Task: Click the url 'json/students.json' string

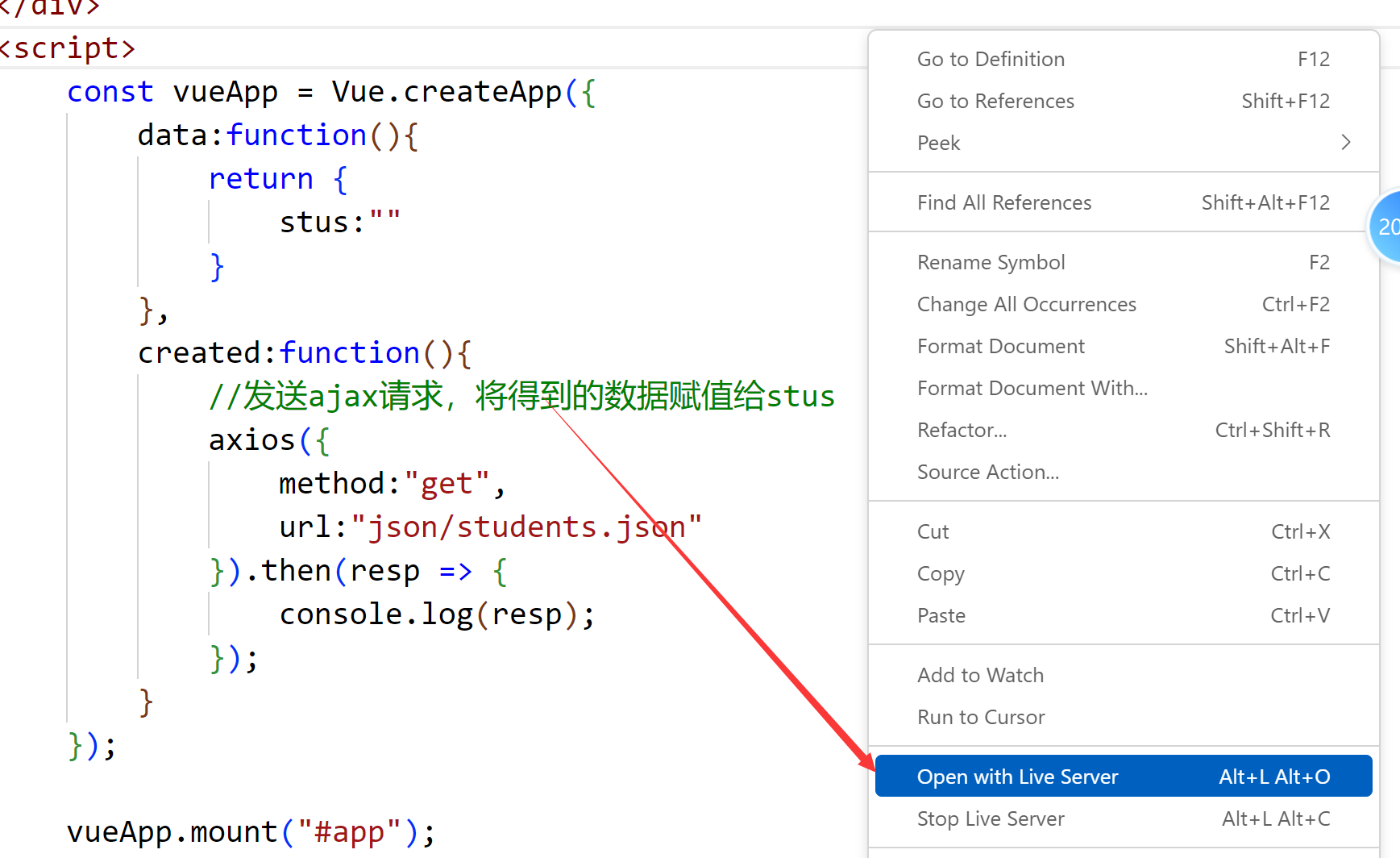Action: pos(526,527)
